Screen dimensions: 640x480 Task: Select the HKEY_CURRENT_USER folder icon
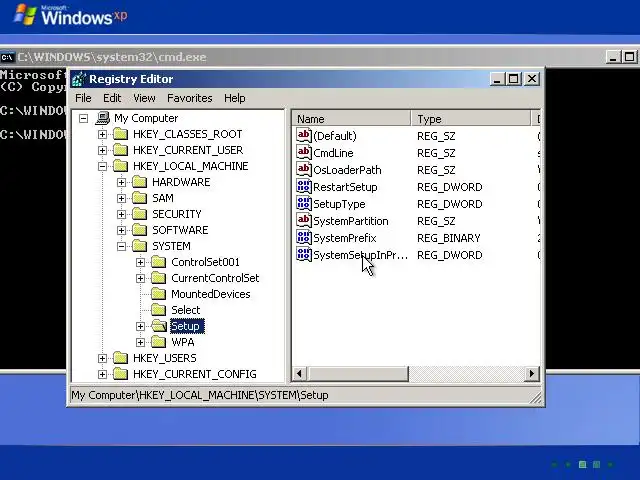pyautogui.click(x=120, y=150)
